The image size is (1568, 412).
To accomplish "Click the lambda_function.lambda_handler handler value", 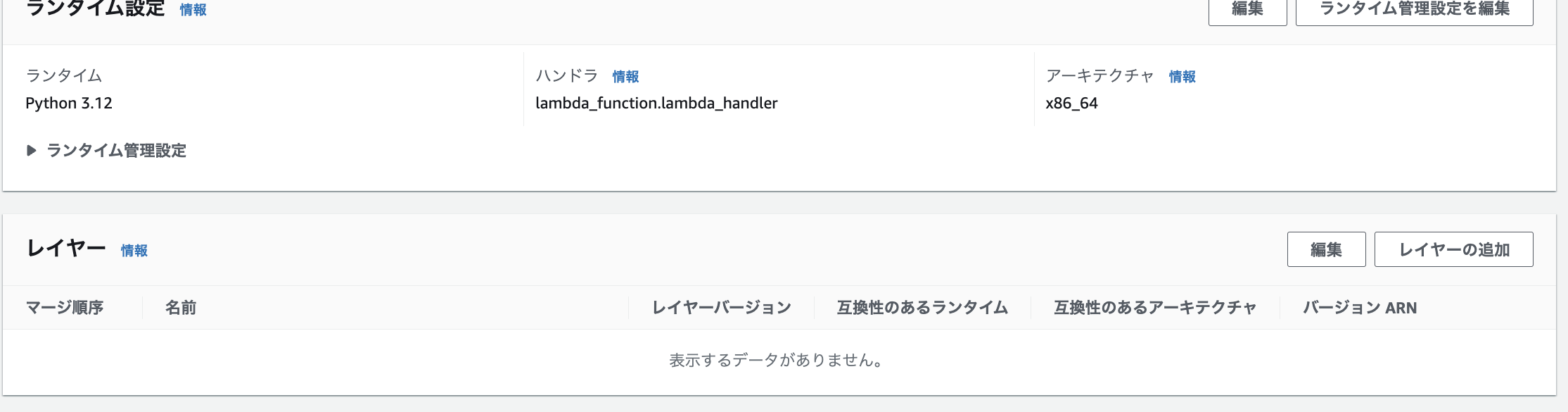I will (656, 104).
